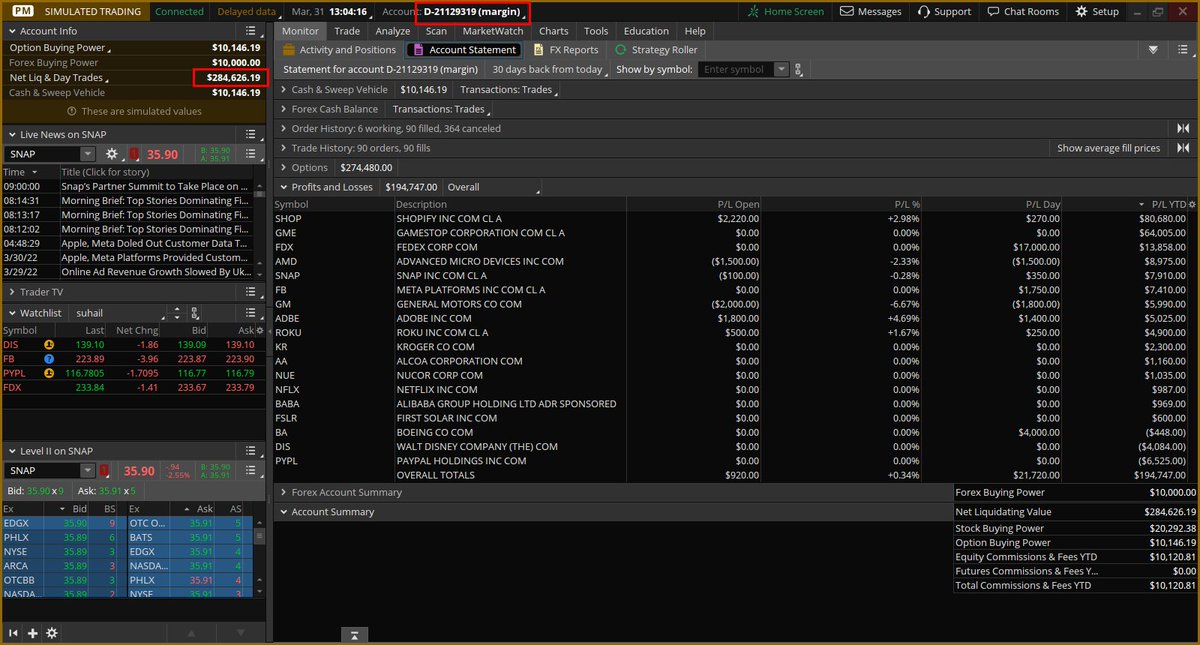Open Snap's Partner Summit news story
Viewport: 1200px width, 645px height.
tap(154, 186)
